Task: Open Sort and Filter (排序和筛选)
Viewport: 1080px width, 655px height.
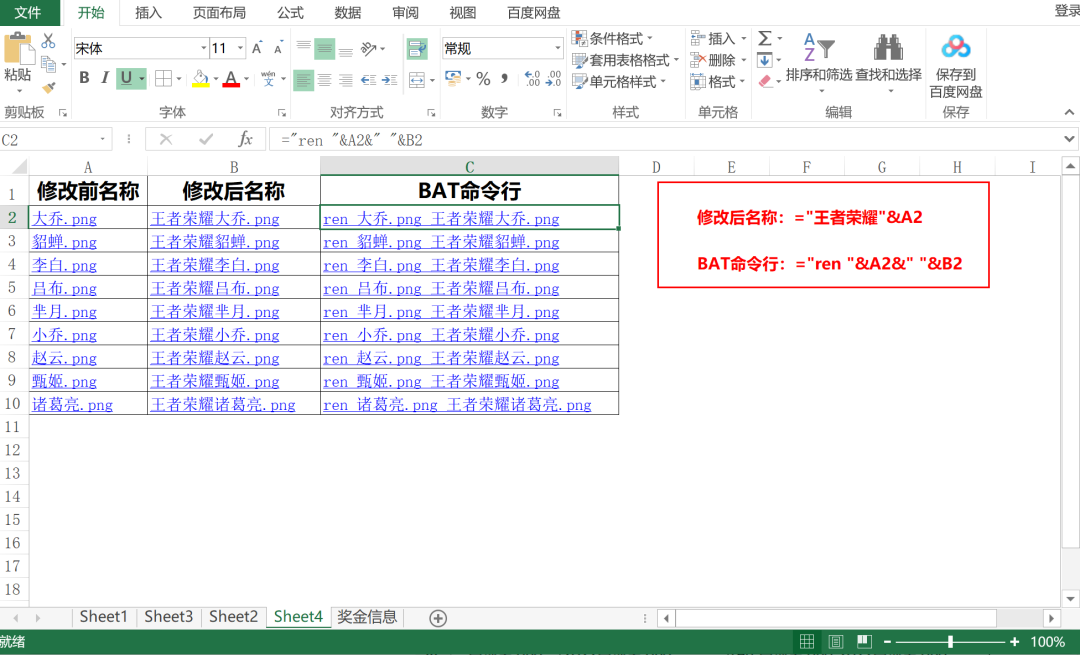Action: [818, 62]
